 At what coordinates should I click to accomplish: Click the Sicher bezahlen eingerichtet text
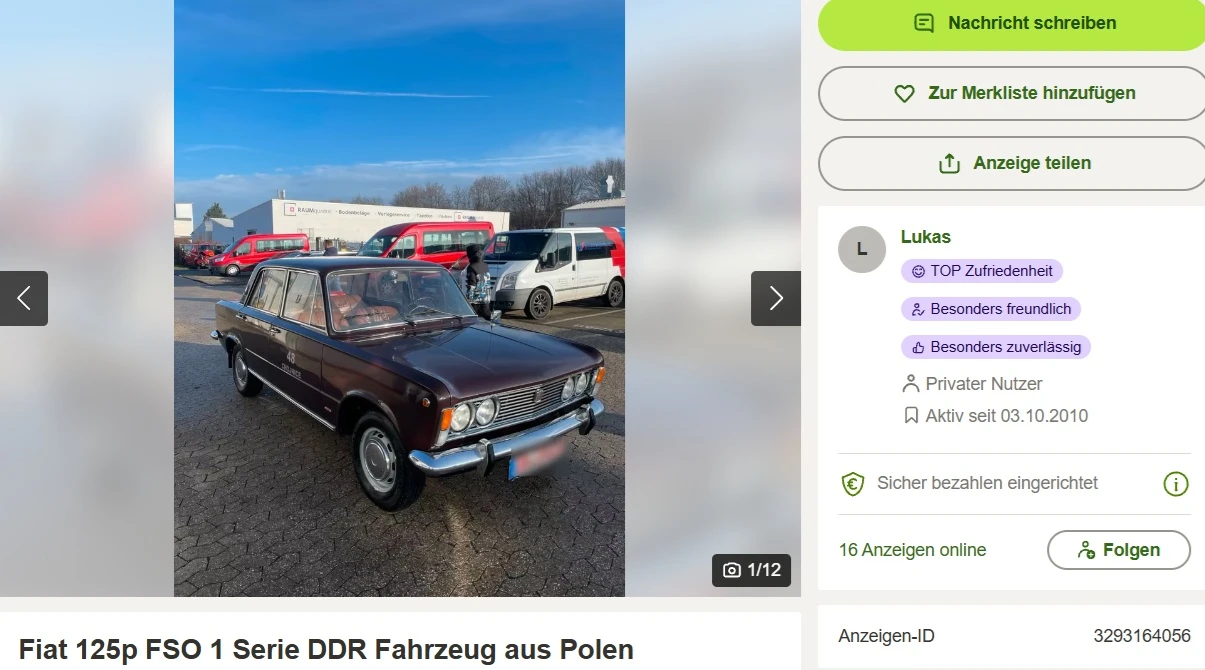(x=987, y=483)
